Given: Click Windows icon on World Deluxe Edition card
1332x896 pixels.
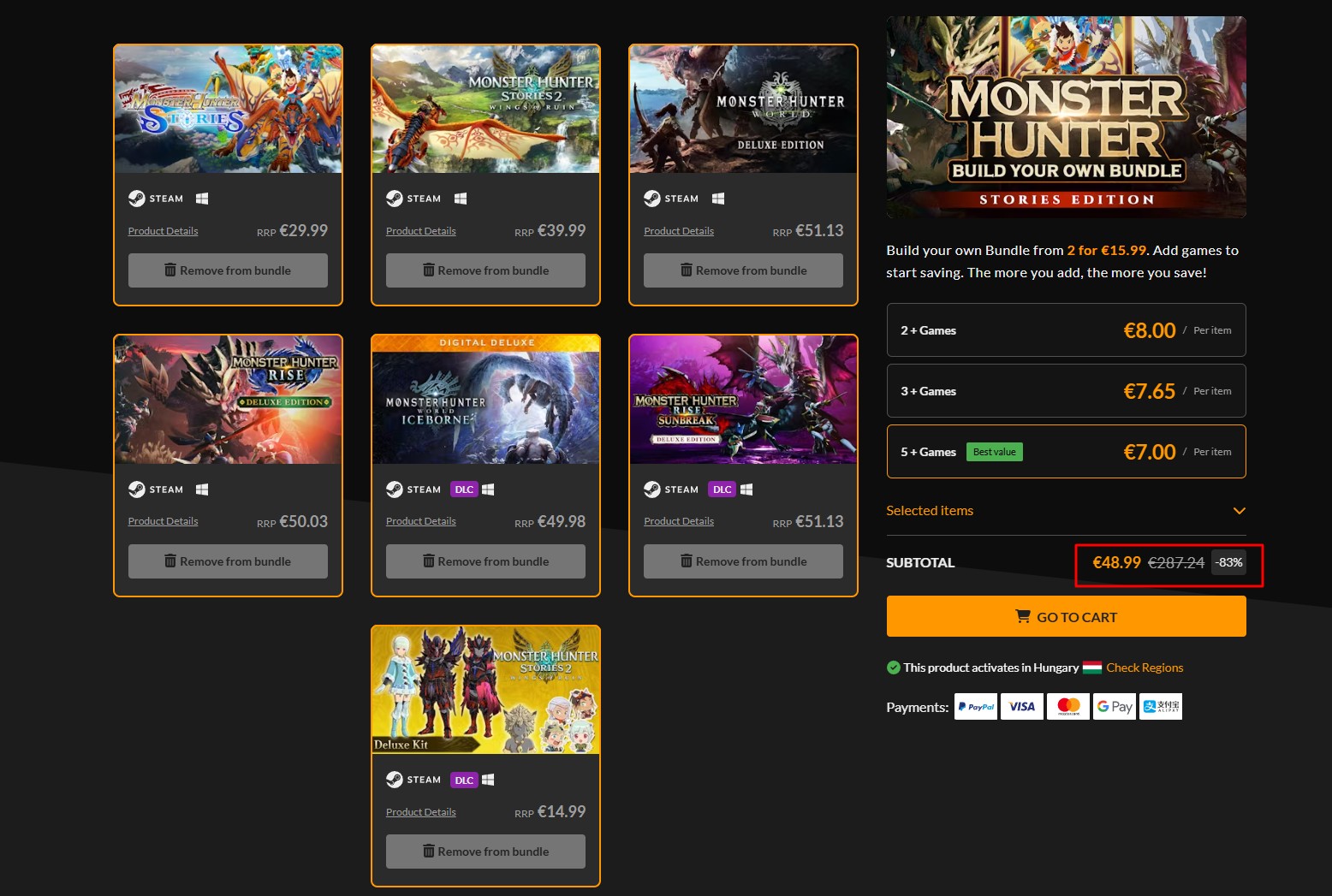Looking at the screenshot, I should coord(718,199).
